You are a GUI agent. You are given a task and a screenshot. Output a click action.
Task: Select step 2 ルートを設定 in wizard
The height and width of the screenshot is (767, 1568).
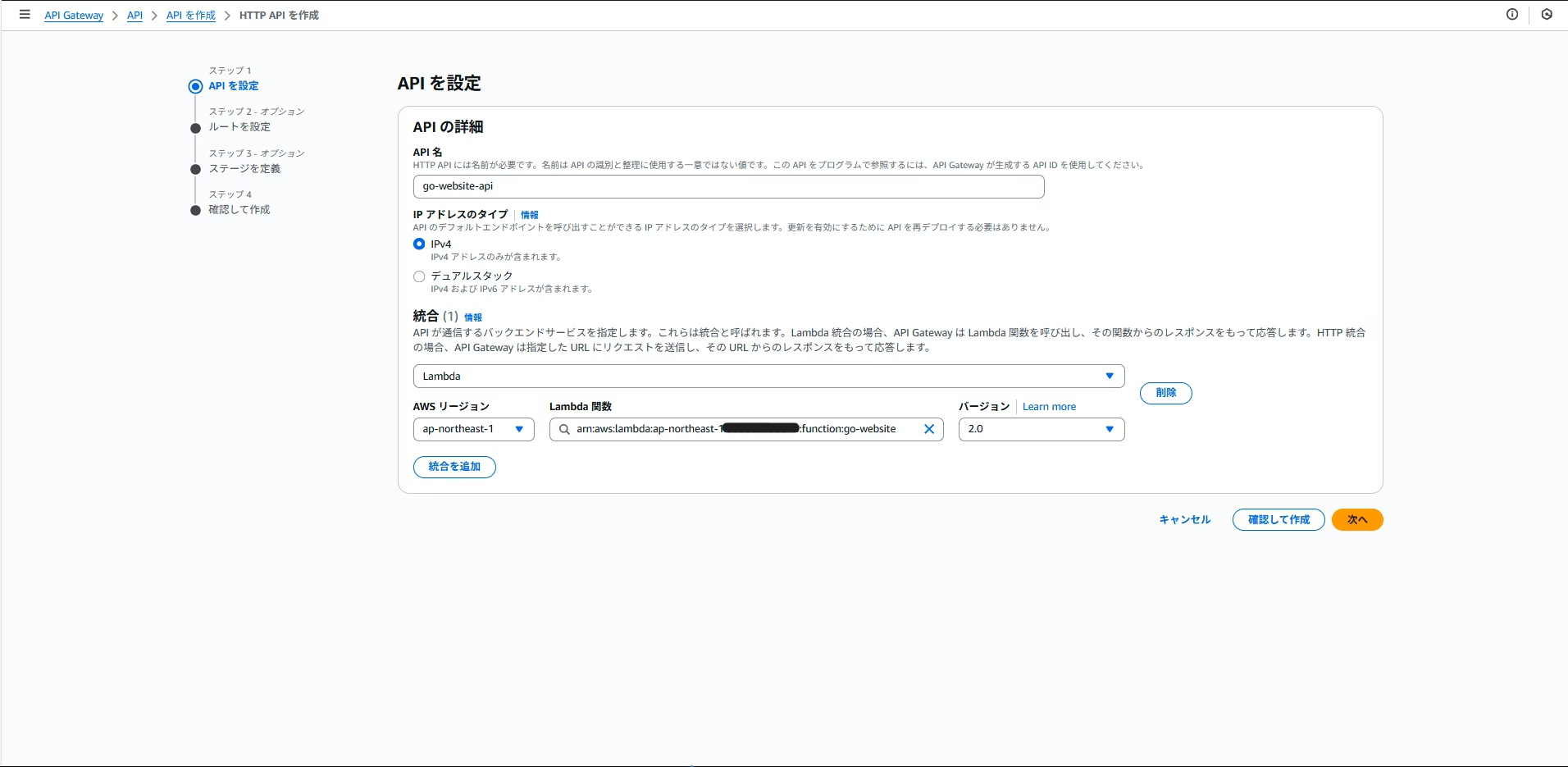click(x=239, y=127)
